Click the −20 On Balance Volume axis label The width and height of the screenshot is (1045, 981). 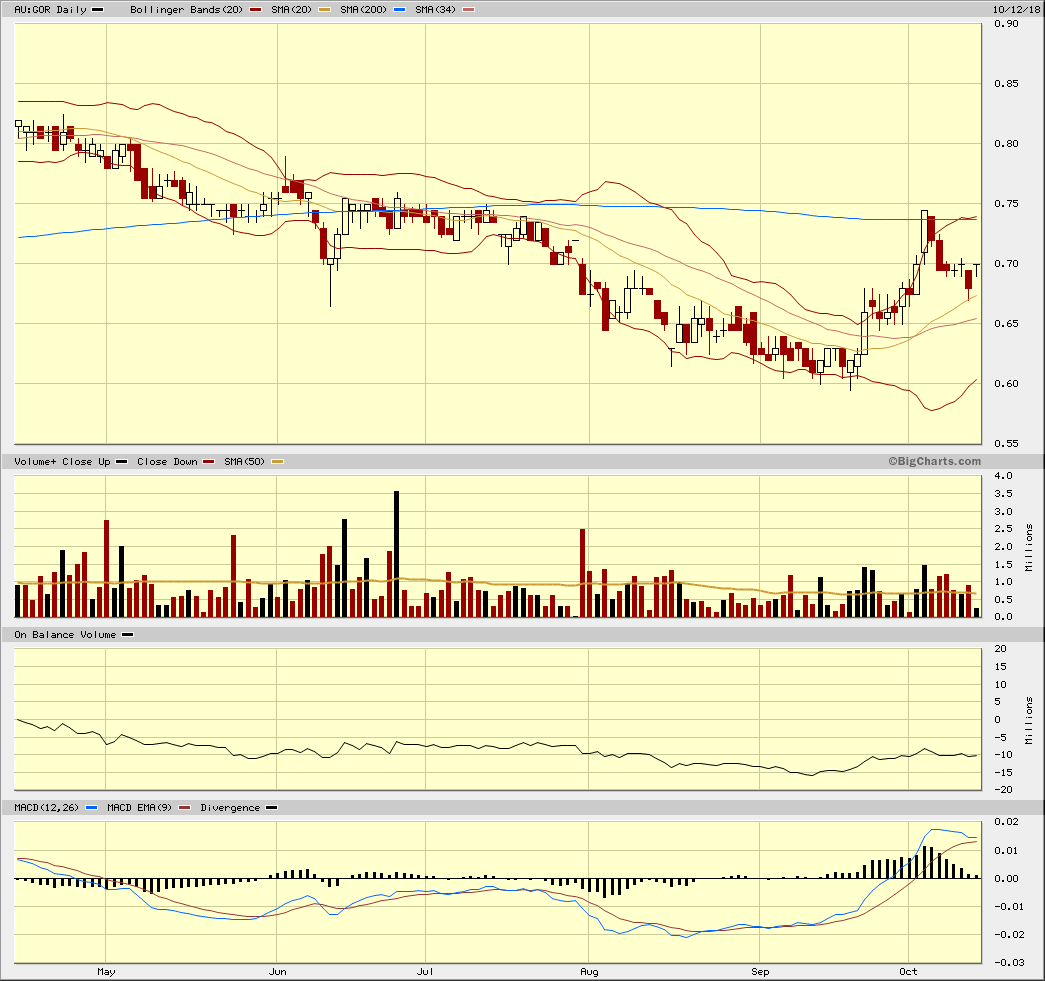click(x=1003, y=790)
